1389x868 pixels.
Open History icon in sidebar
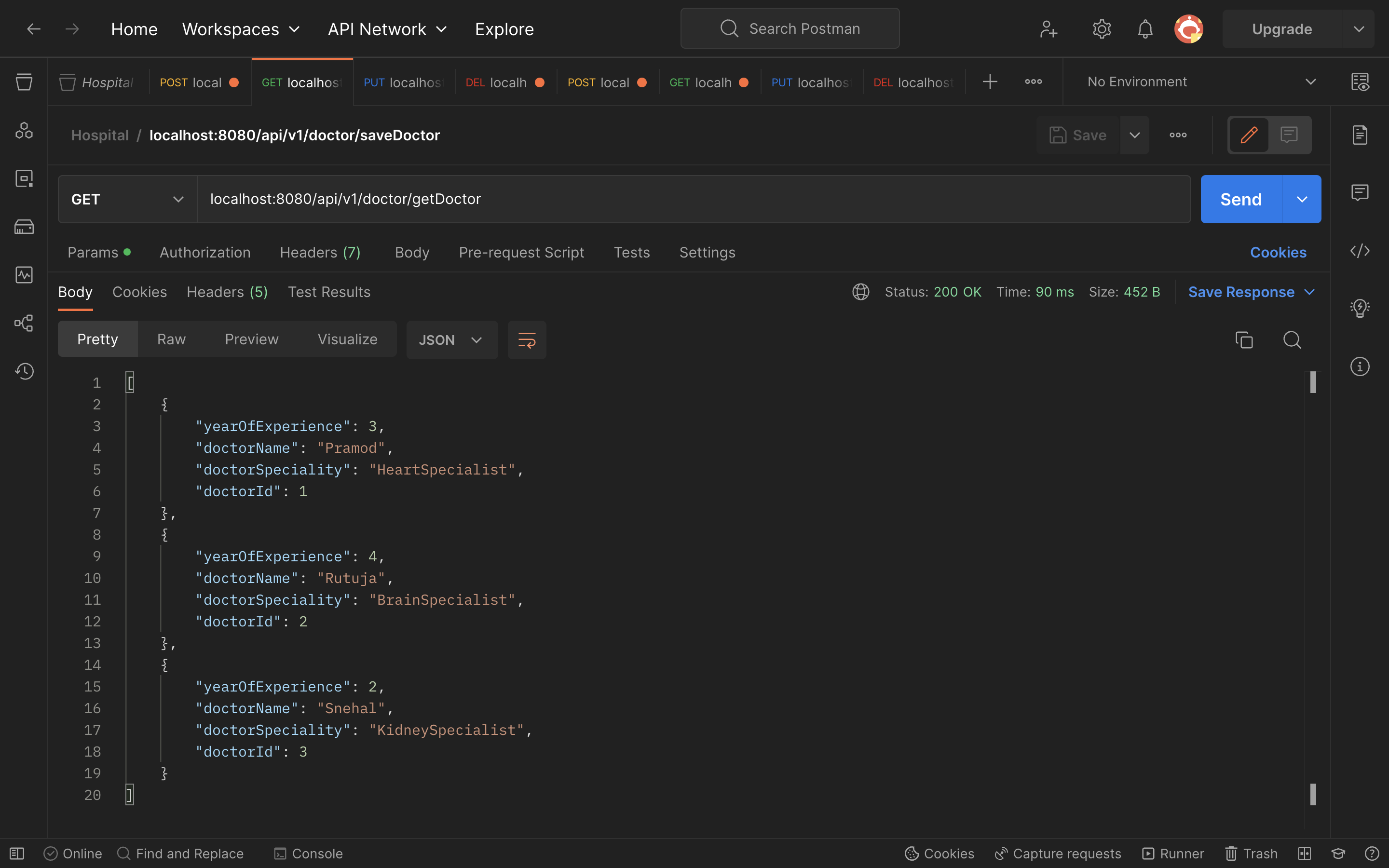pos(24,371)
